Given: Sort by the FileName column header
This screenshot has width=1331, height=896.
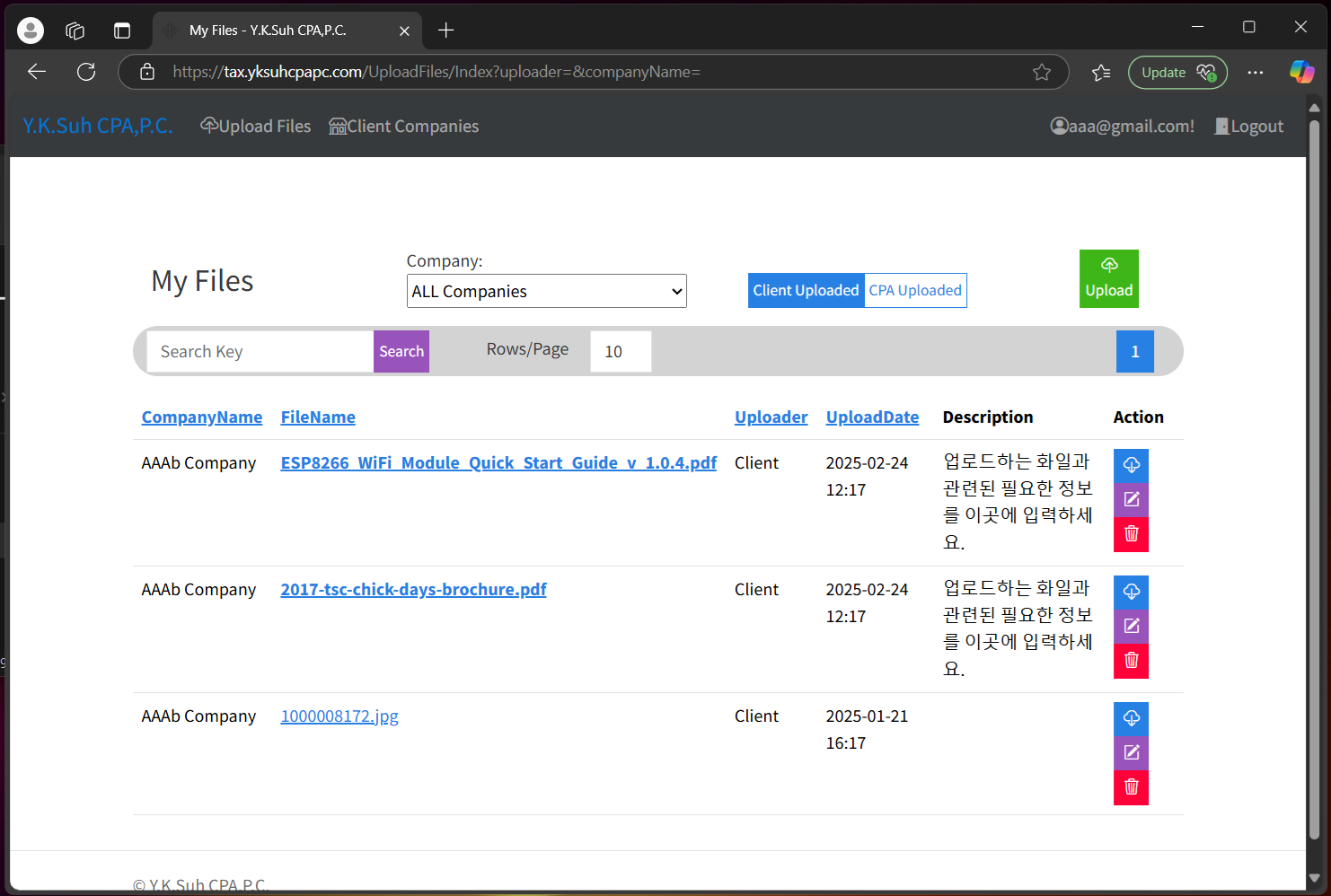Looking at the screenshot, I should click(x=318, y=417).
